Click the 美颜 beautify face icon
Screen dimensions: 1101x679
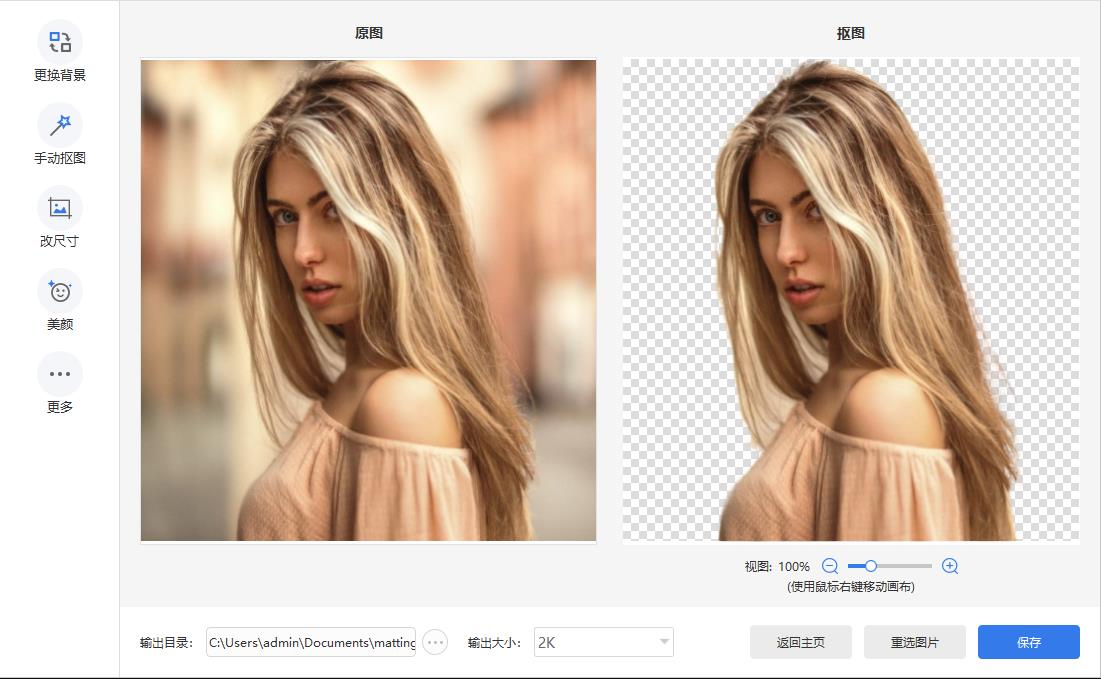pyautogui.click(x=60, y=291)
